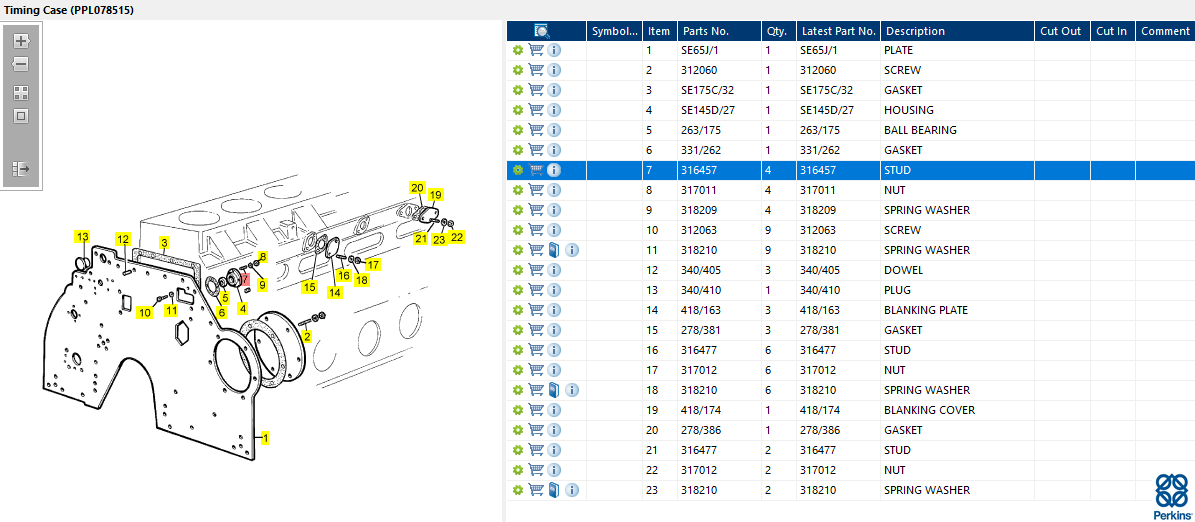Show info for item 23 SPRING WASHER

pyautogui.click(x=572, y=490)
